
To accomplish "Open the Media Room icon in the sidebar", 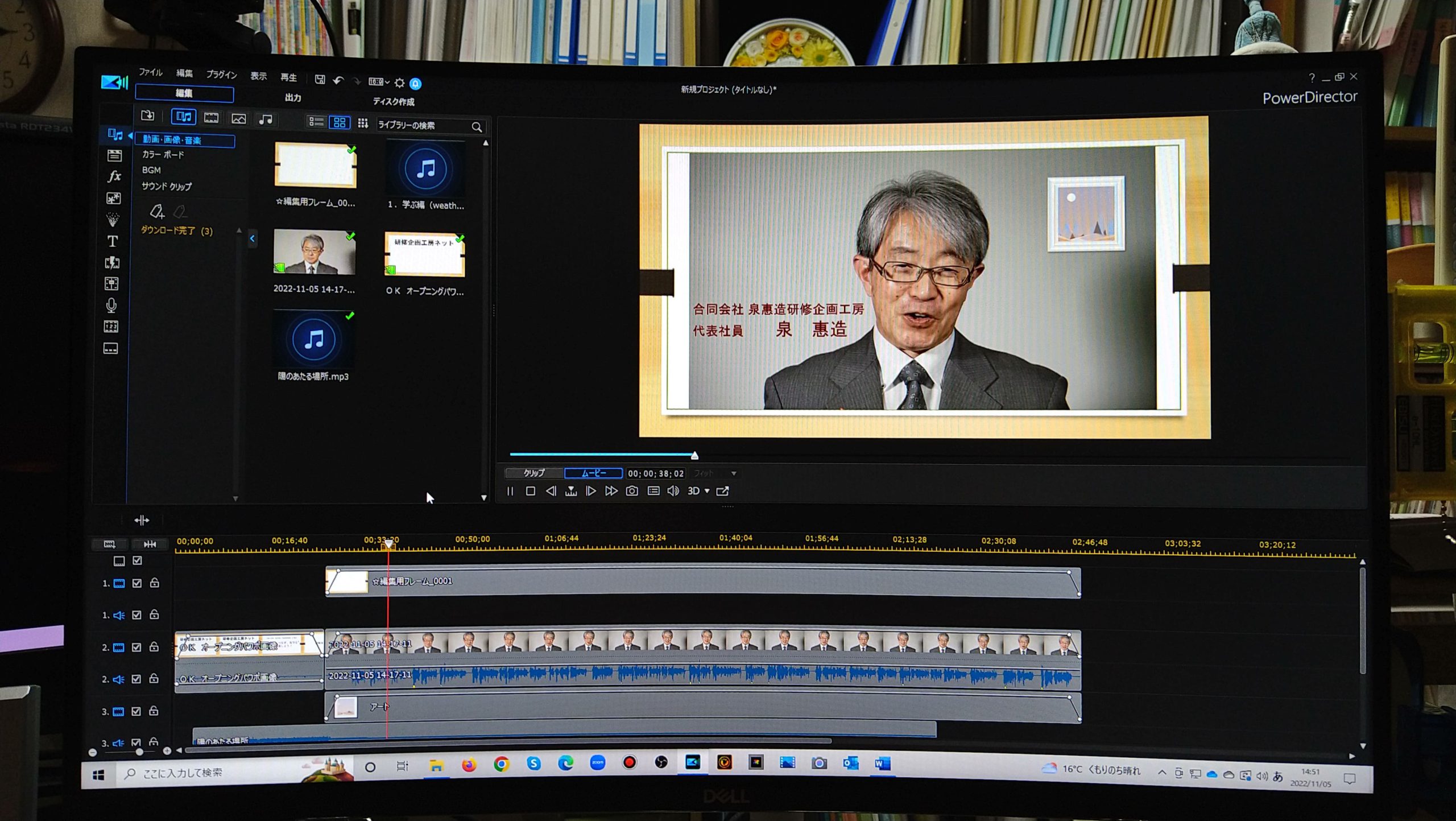I will 115,134.
